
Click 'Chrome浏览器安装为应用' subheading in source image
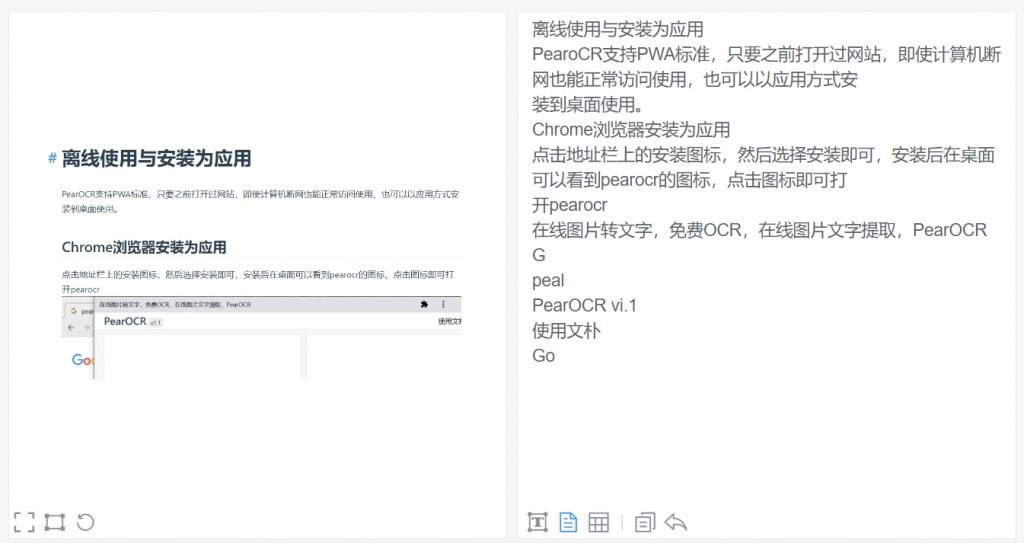144,248
